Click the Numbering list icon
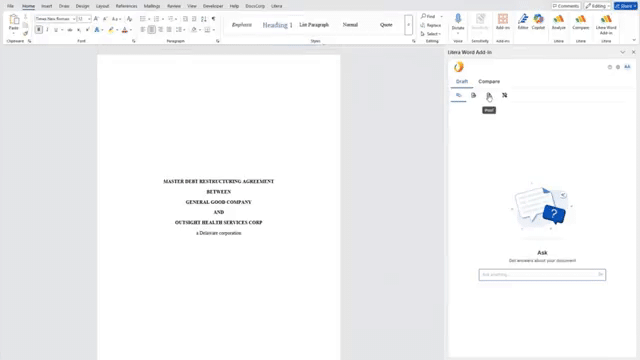This screenshot has height=360, width=640. (x=156, y=19)
